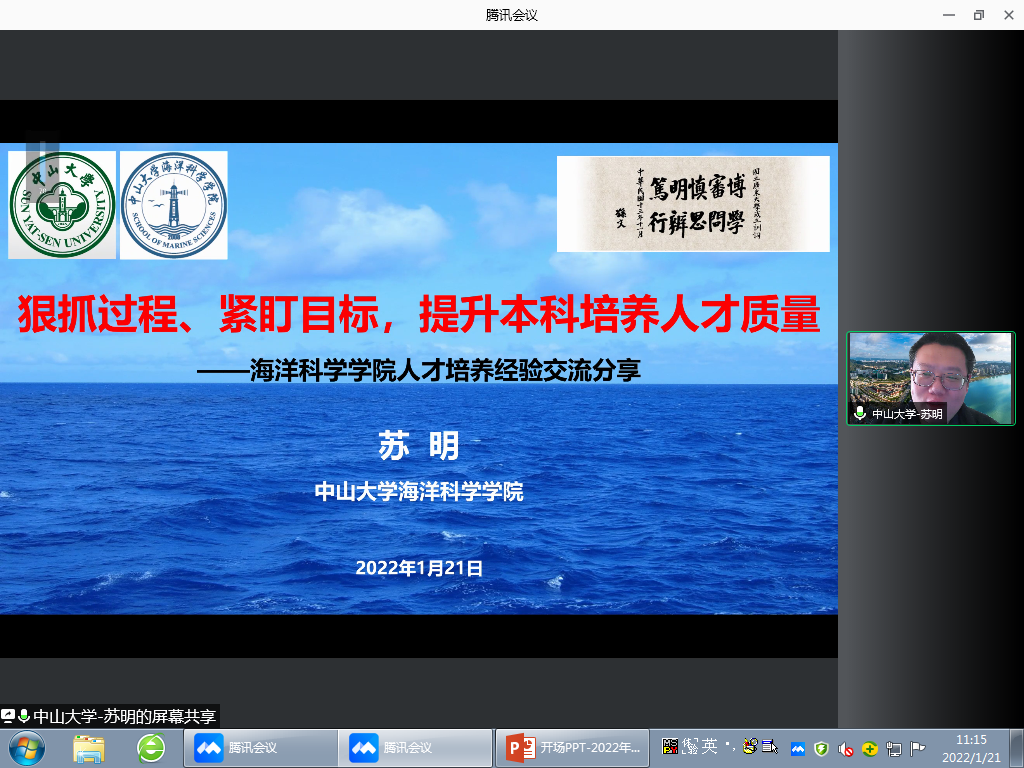Open Action Center flag icon

tap(917, 748)
